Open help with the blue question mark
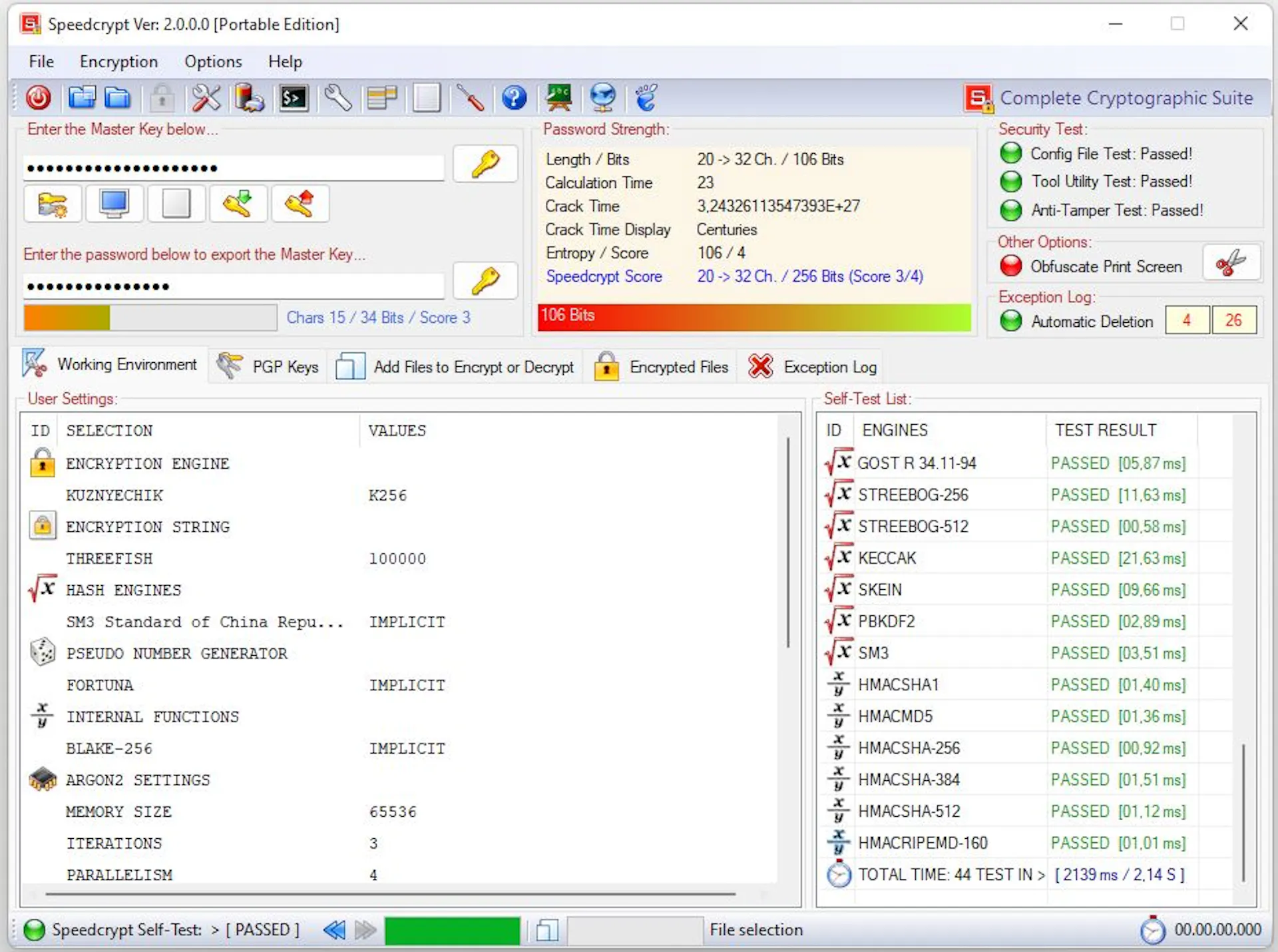Viewport: 1278px width, 952px height. click(514, 98)
